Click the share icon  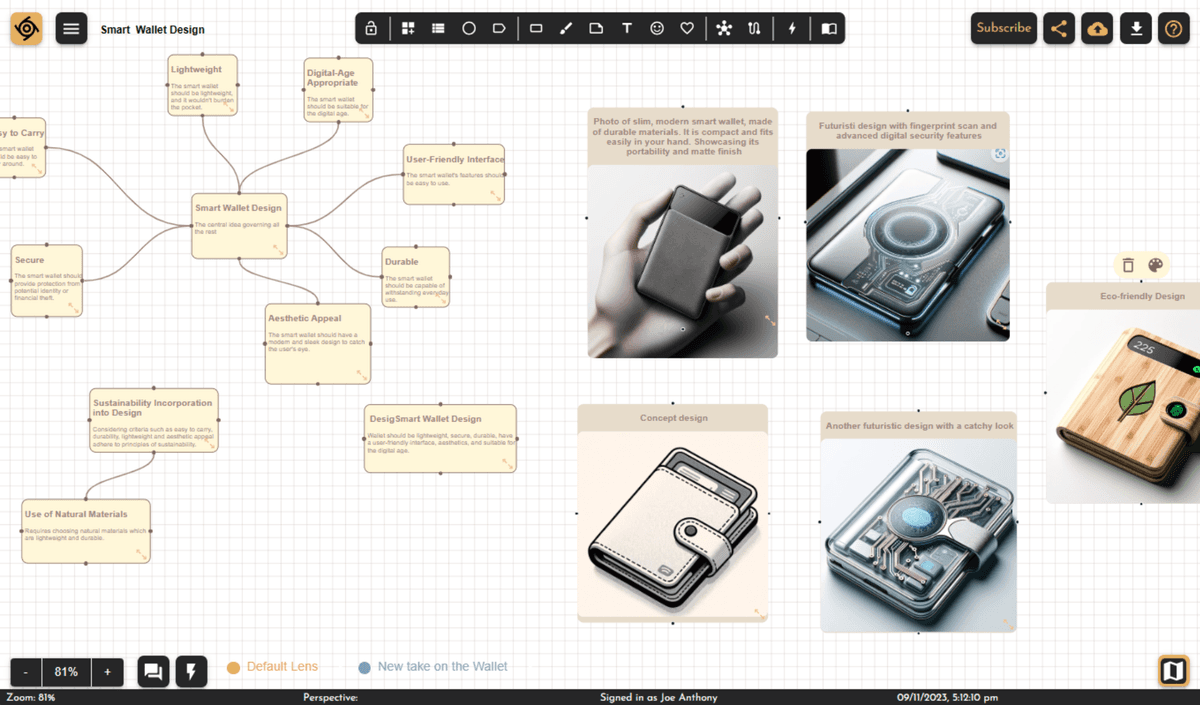[1059, 29]
